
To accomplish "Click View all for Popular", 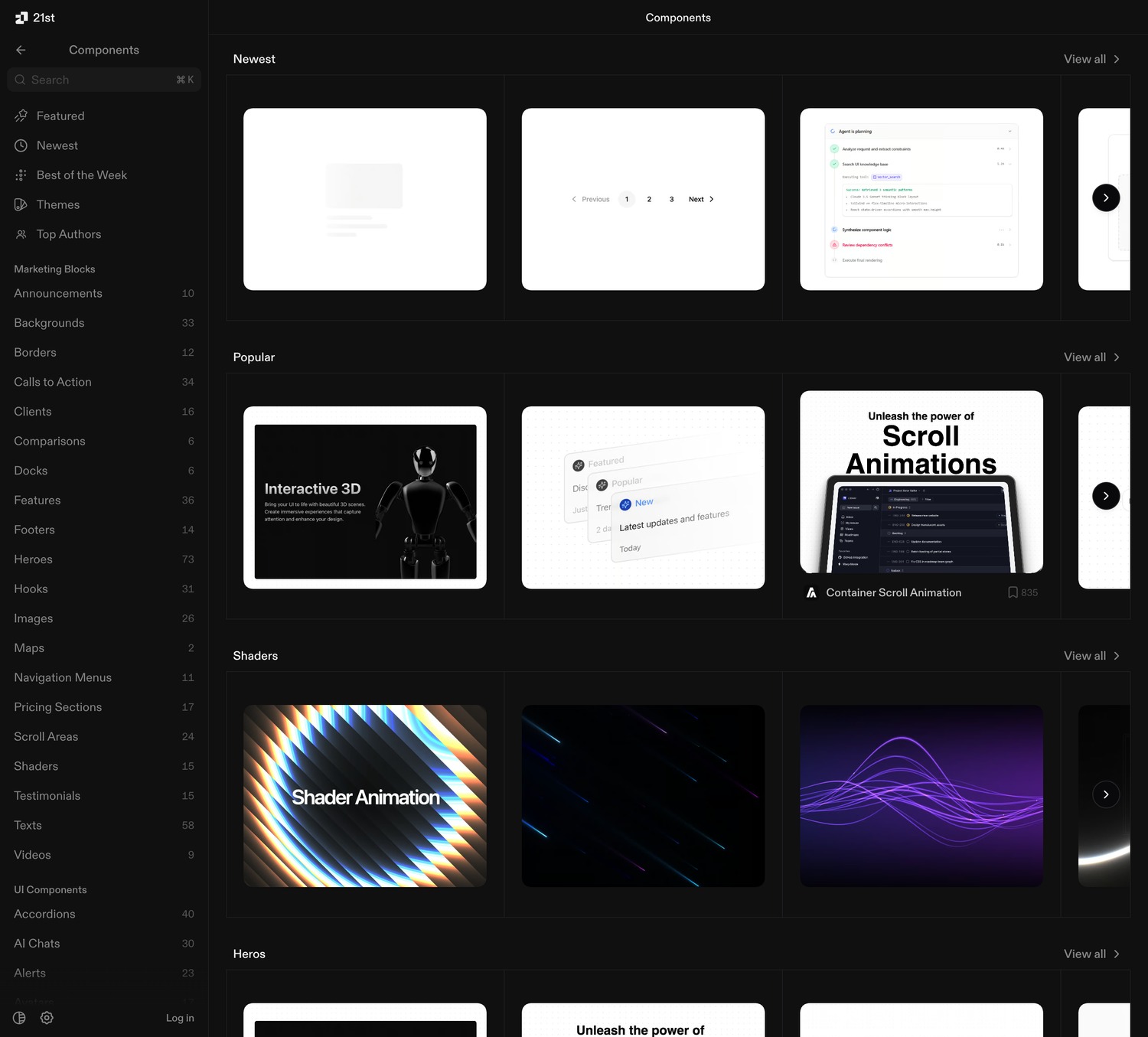I will coord(1092,357).
